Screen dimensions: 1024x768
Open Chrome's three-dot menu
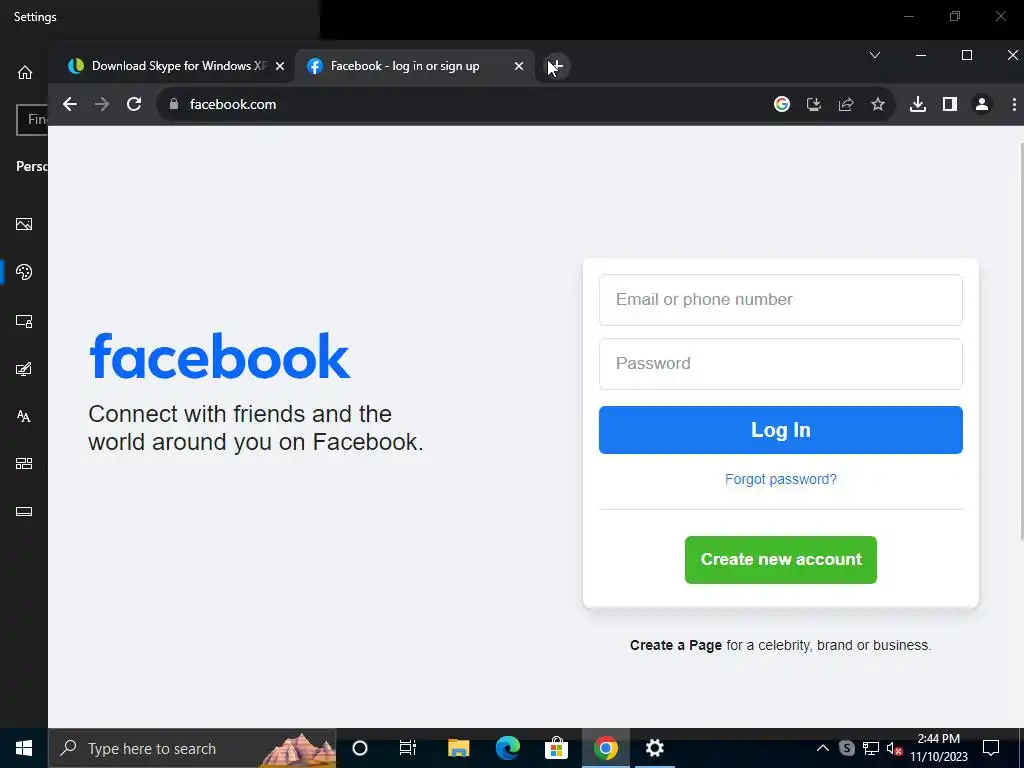1014,104
